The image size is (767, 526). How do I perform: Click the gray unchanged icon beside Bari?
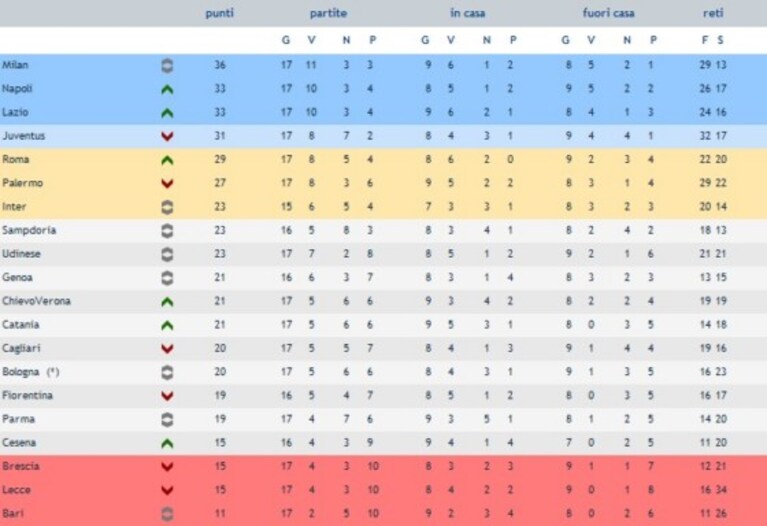167,514
